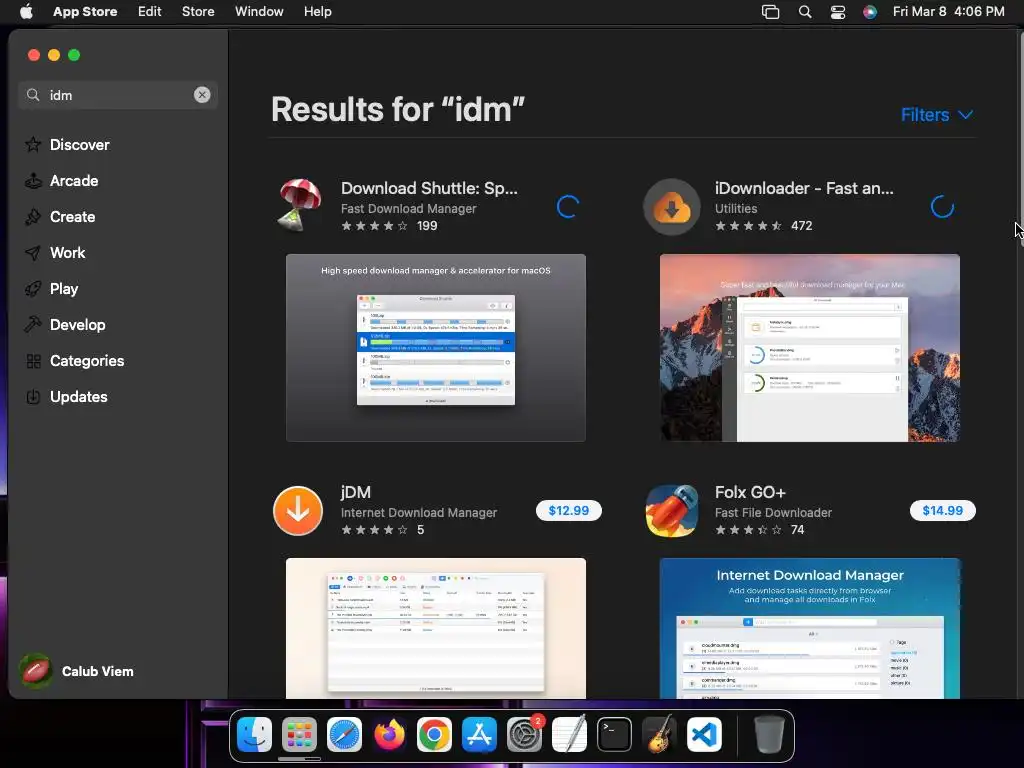The image size is (1024, 768).
Task: Open the Edit menu
Action: tap(150, 12)
